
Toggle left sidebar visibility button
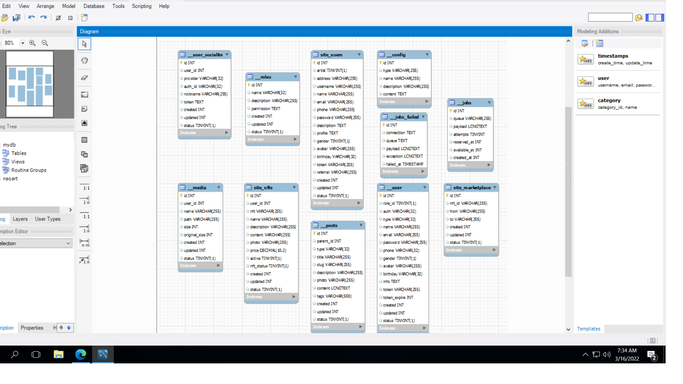pos(650,17)
